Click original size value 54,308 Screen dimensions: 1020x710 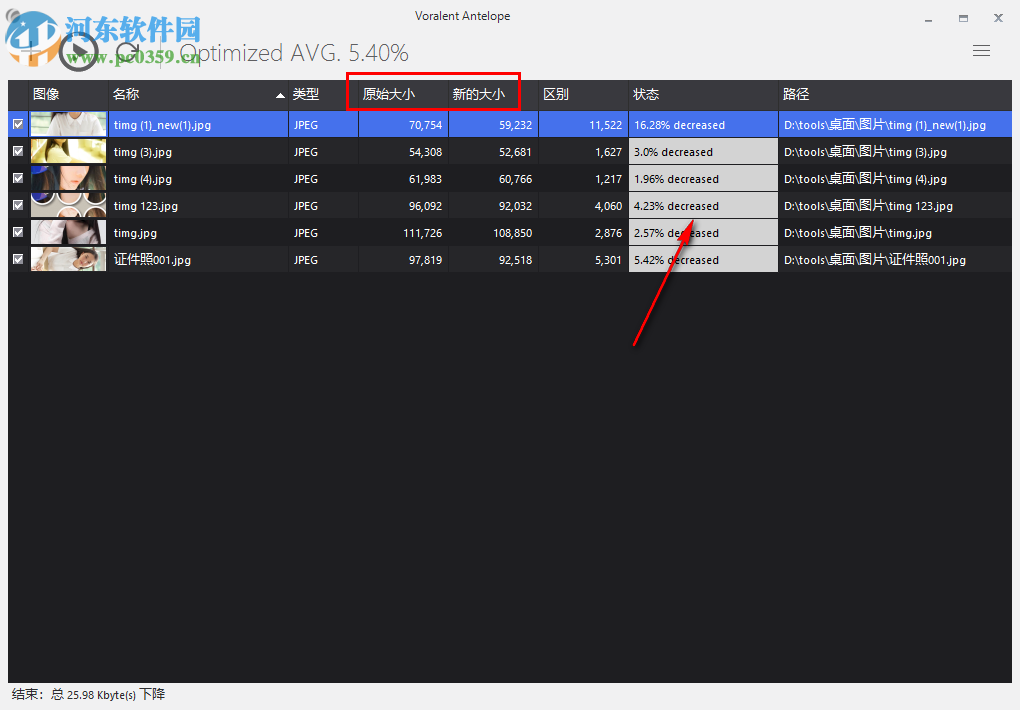click(x=425, y=152)
